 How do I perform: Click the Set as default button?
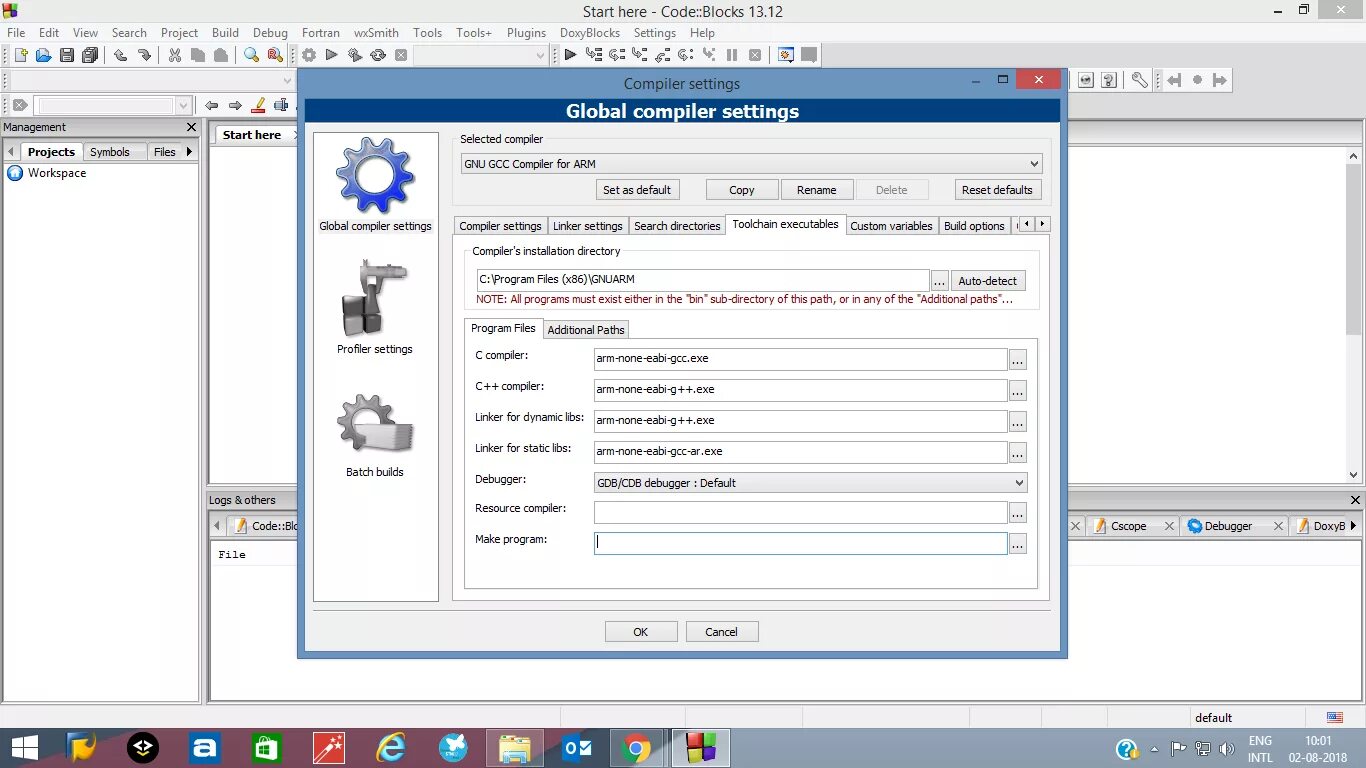[x=638, y=190]
